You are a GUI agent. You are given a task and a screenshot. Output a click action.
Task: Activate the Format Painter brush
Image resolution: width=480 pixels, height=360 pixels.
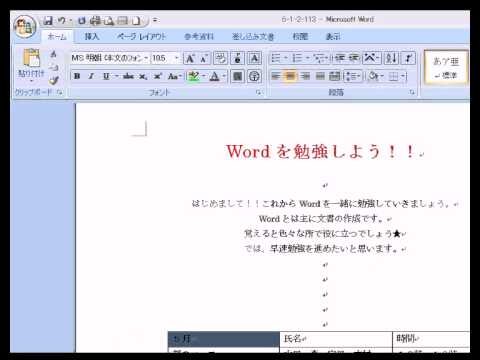(x=54, y=80)
